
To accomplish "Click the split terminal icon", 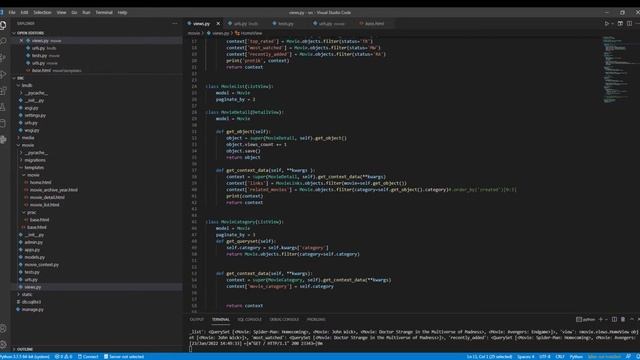I will pos(614,319).
